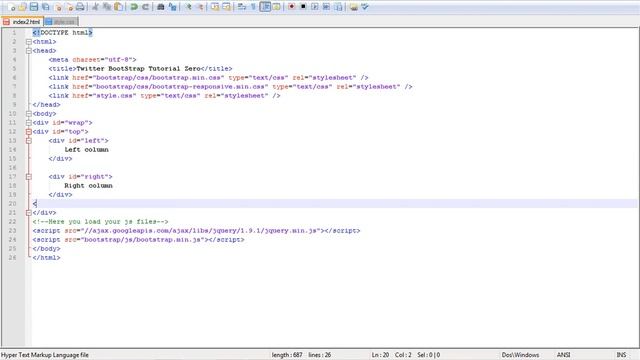
Task: Print the document with printer icon
Action: pyautogui.click(x=80, y=7)
